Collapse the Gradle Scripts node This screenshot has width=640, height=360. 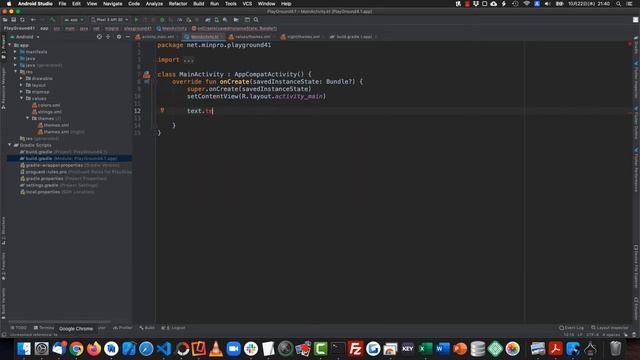pyautogui.click(x=9, y=145)
